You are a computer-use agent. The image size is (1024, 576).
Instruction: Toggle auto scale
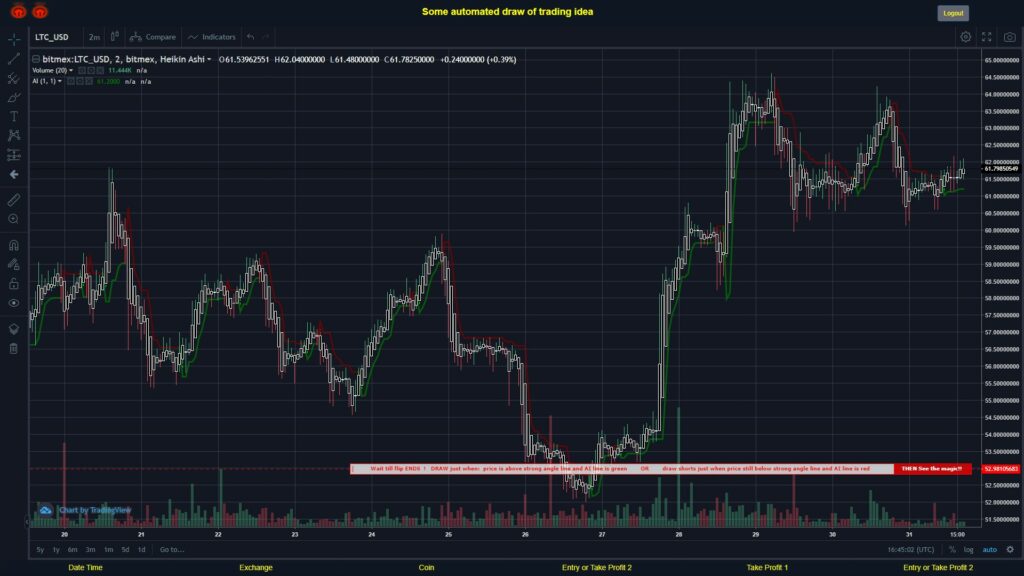pos(990,550)
